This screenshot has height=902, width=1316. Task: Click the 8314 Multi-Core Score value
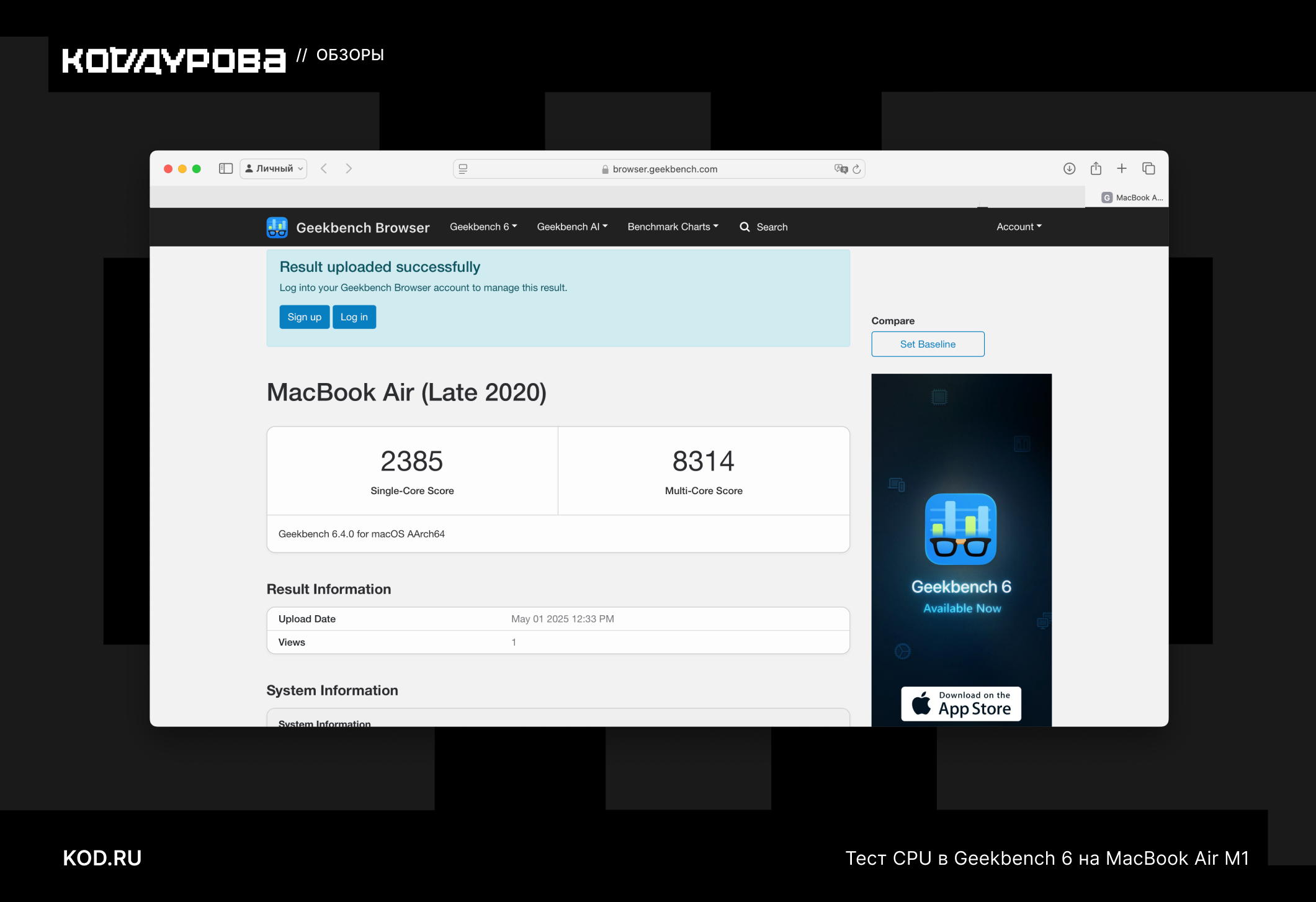tap(704, 461)
